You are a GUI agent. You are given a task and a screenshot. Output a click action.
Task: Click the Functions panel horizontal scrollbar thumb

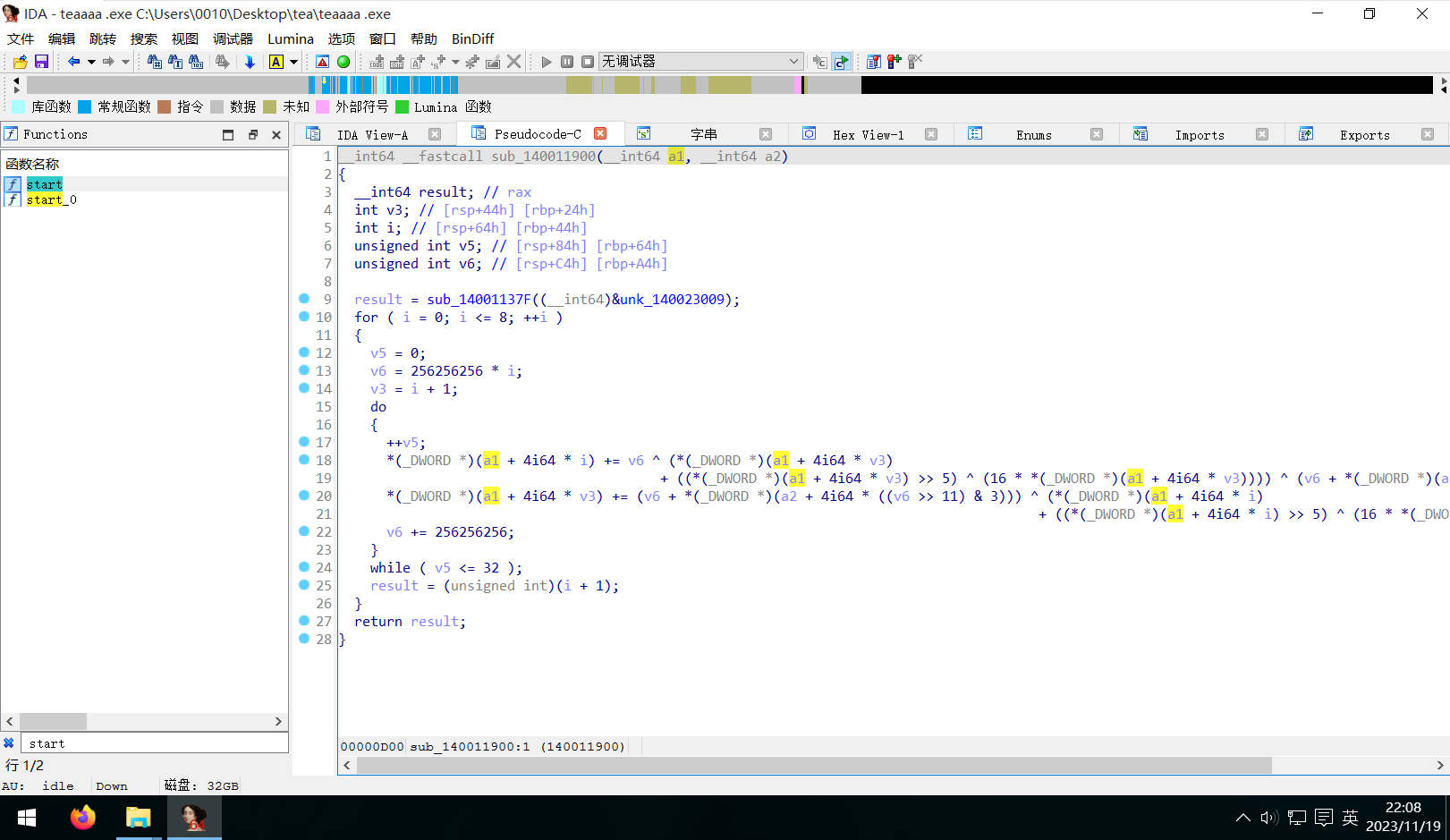[x=53, y=721]
